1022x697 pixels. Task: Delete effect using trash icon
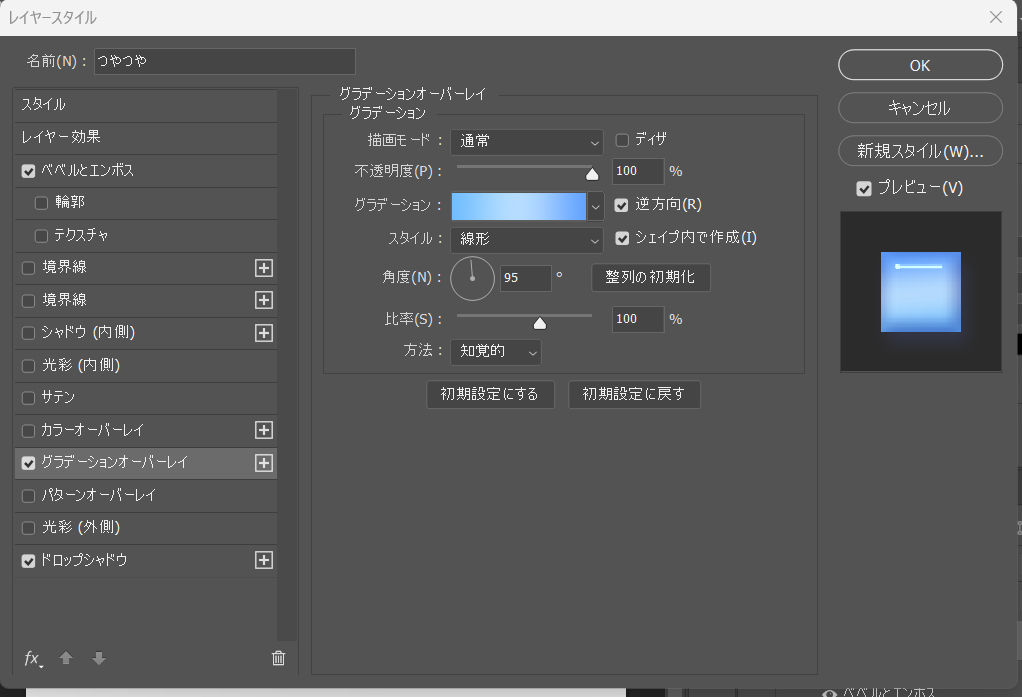(278, 658)
